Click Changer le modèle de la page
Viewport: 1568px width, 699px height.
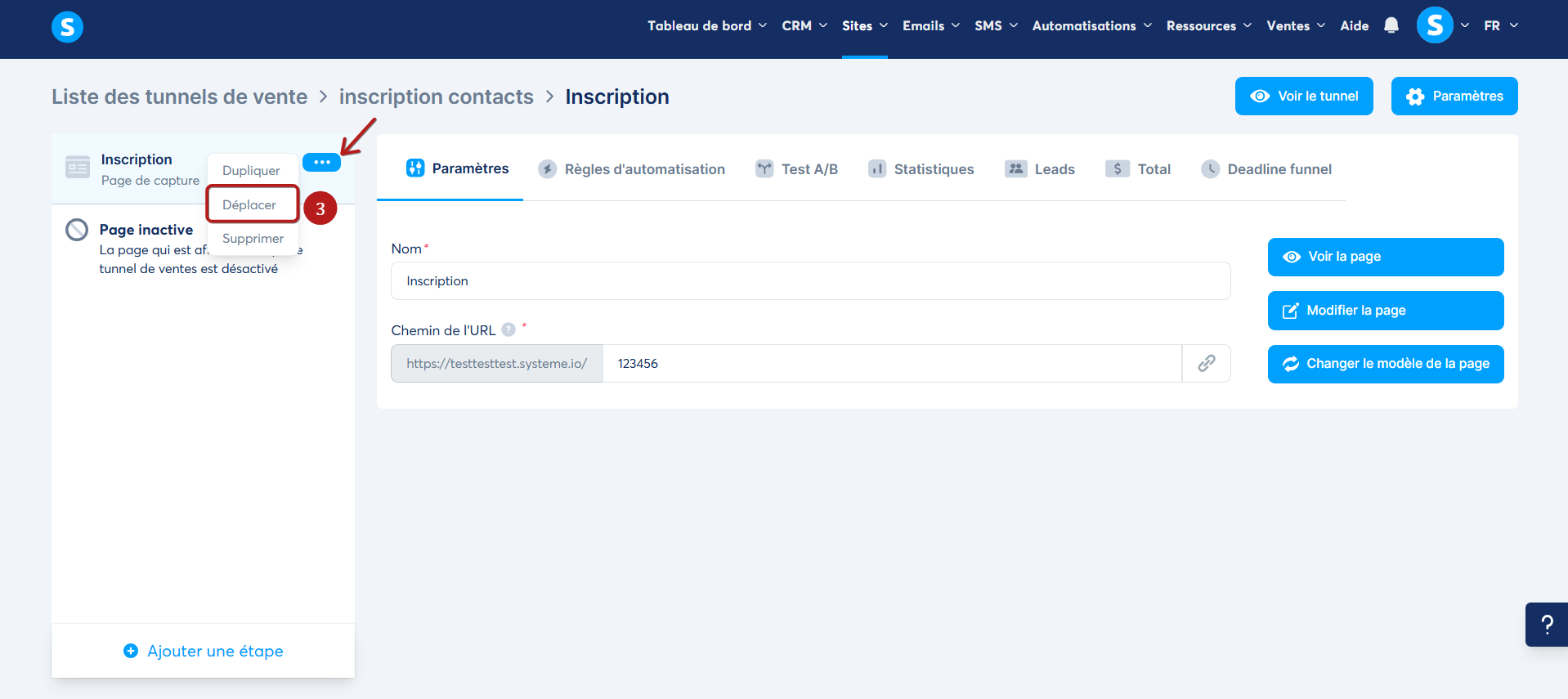(1386, 364)
